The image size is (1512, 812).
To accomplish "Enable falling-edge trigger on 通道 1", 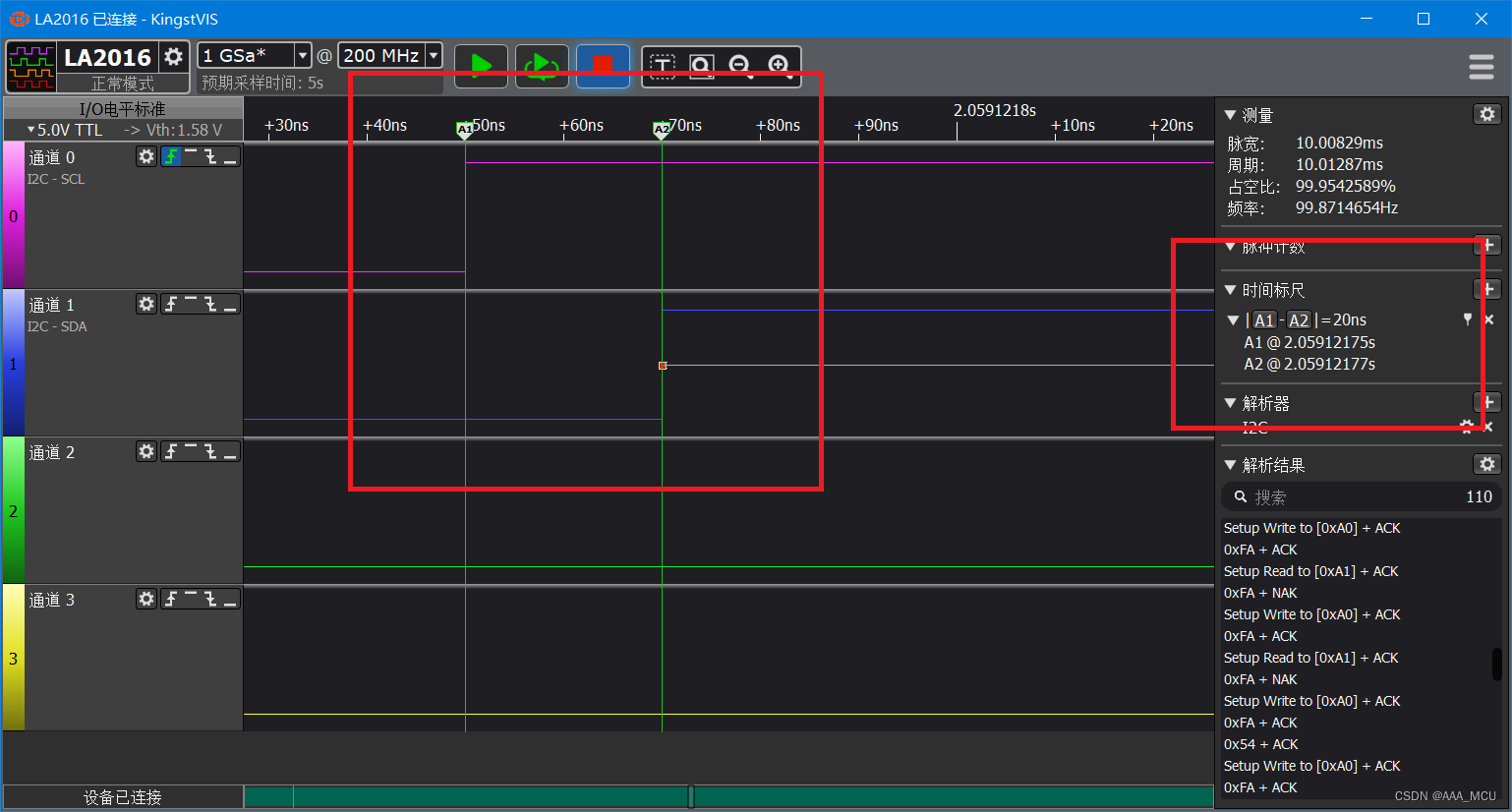I will pos(210,304).
